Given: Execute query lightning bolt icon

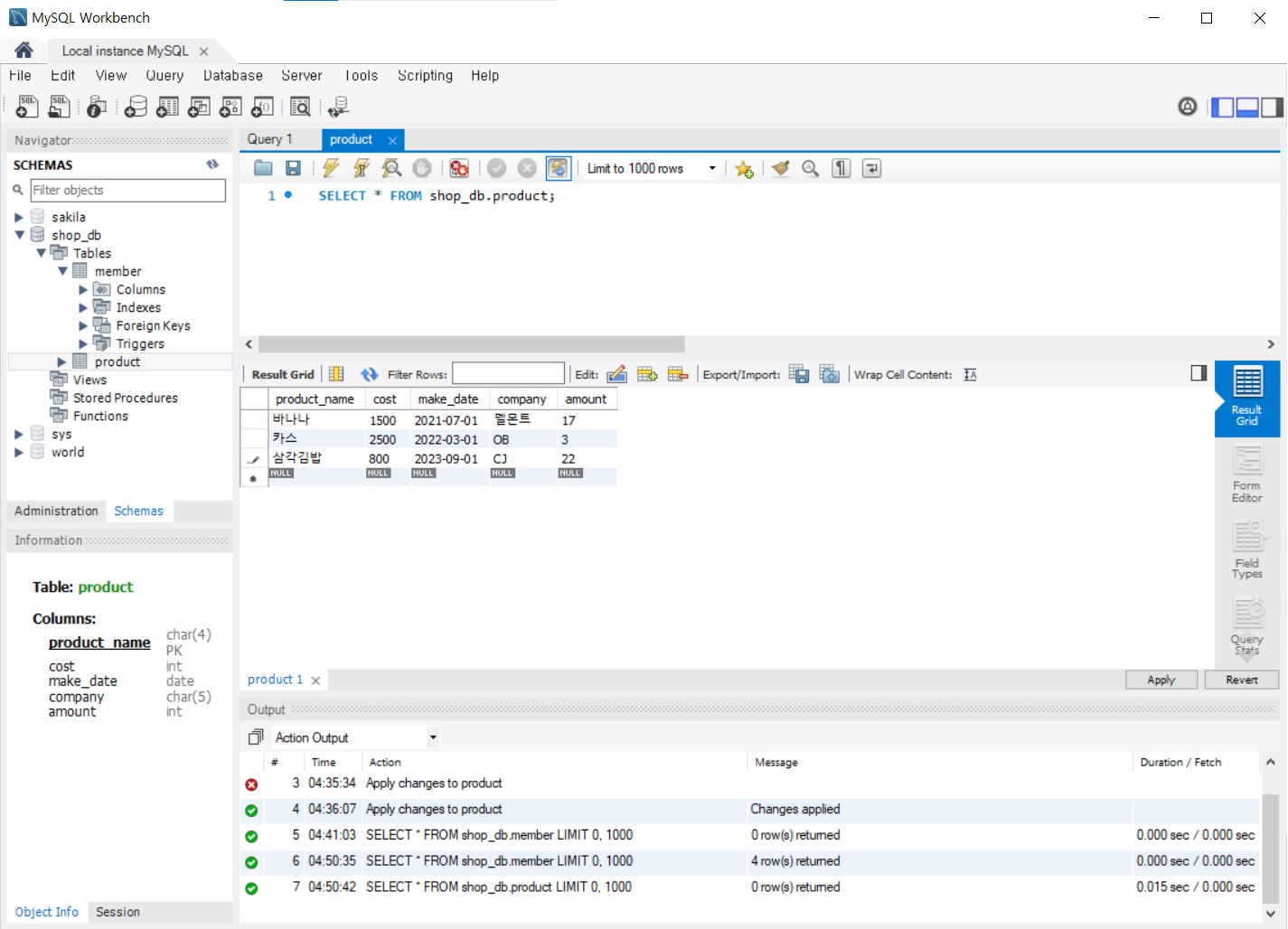Looking at the screenshot, I should (x=331, y=168).
